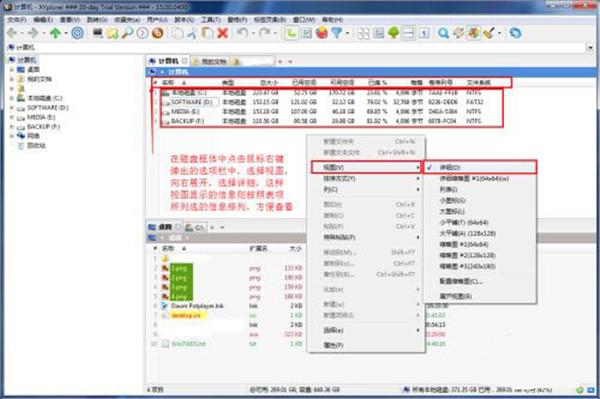The image size is (600, 399).
Task: Click the dual pane toolbar icon
Action: click(x=408, y=33)
